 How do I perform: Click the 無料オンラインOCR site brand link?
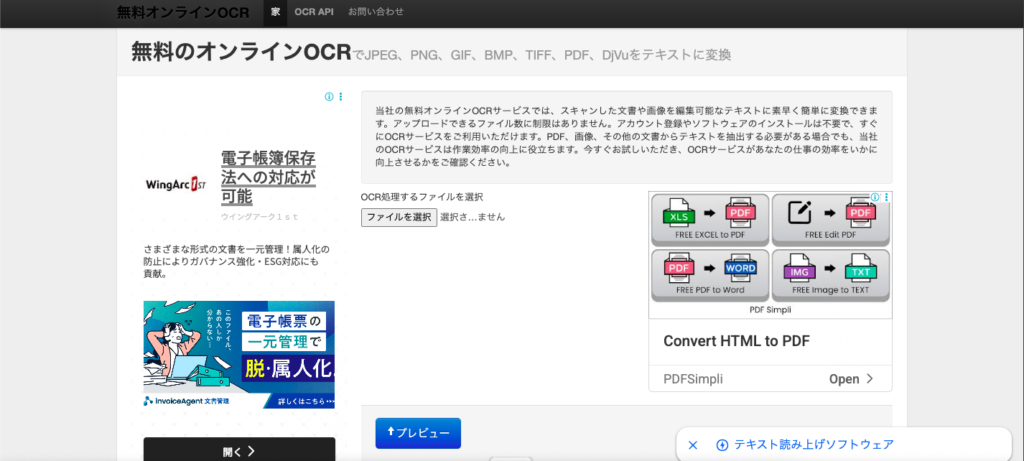(183, 13)
